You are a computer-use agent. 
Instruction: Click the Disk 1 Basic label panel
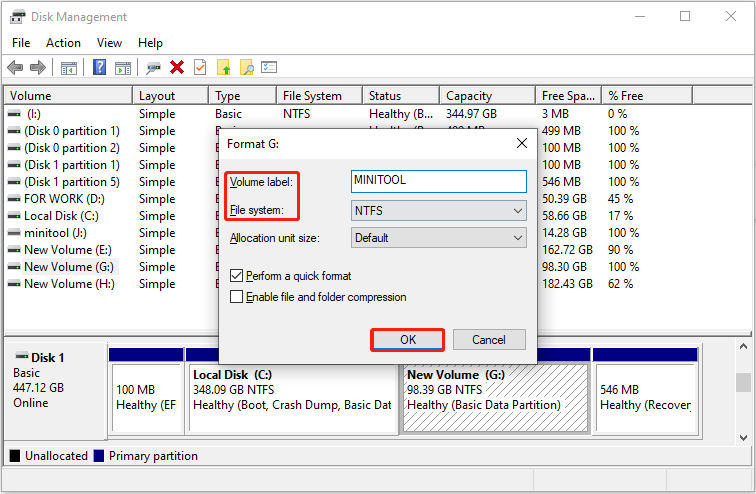55,390
